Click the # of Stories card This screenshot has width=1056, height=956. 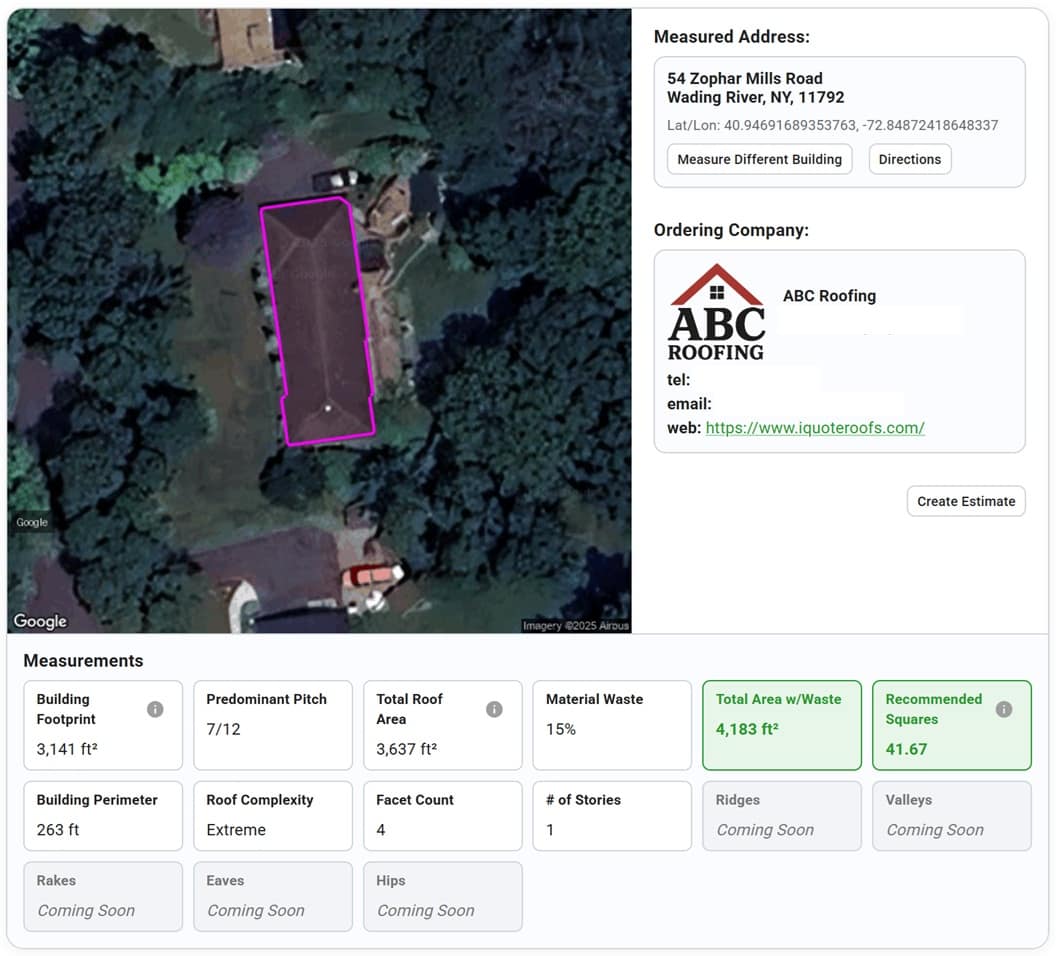tap(611, 815)
